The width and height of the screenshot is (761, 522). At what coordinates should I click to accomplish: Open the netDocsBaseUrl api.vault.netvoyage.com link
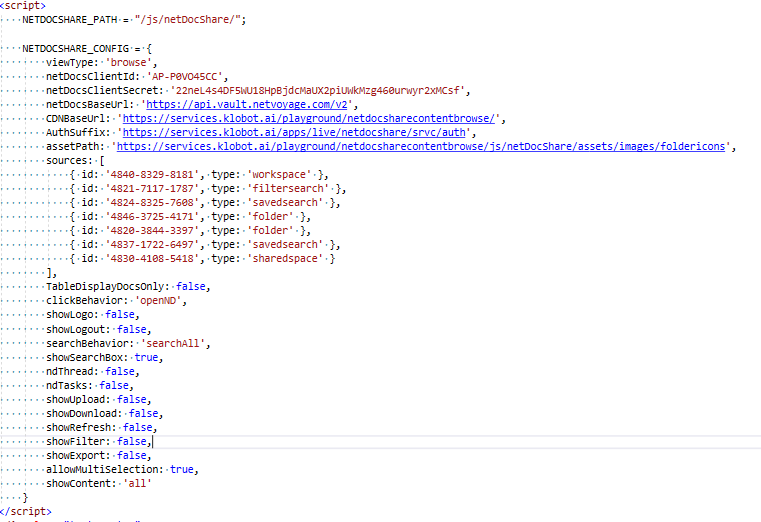pyautogui.click(x=247, y=104)
